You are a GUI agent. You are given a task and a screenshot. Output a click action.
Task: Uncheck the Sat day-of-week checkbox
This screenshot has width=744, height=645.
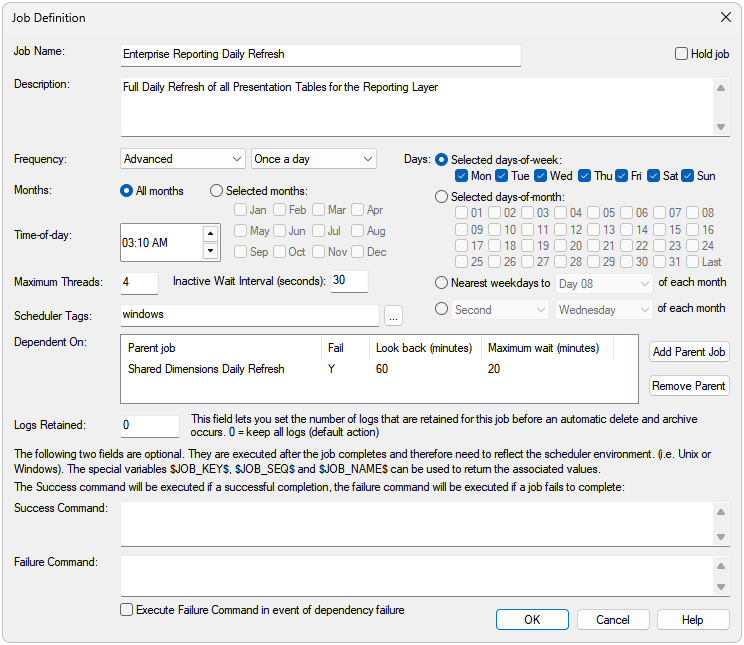point(655,176)
